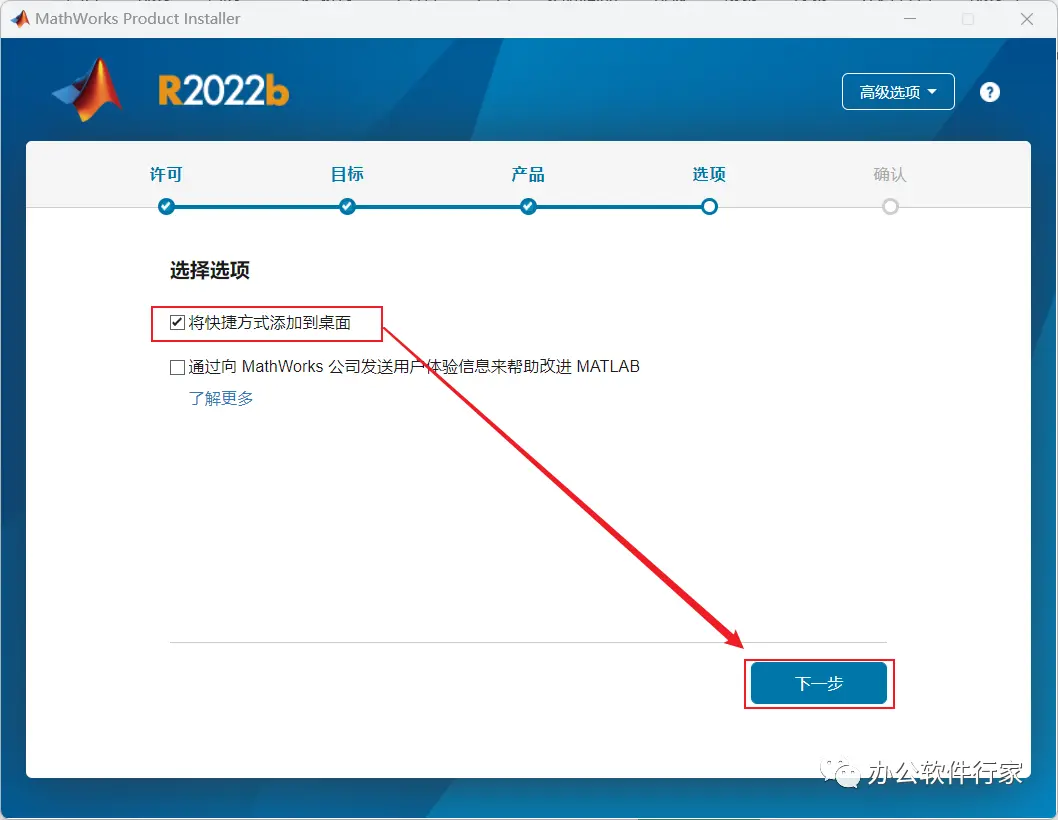
Task: Toggle the 将快捷方式添加到桌面 checkbox
Action: pos(177,323)
